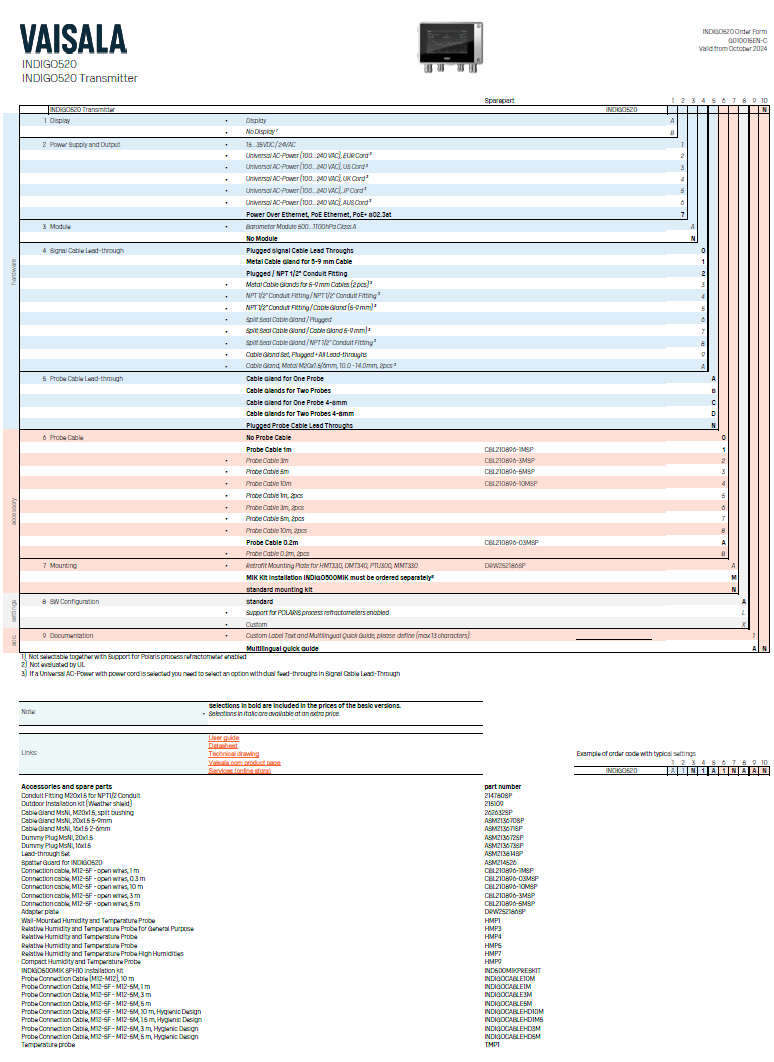Viewport: 774px width, 1062px height.
Task: Click 'Accessories and spare parts' heading
Action: pyautogui.click(x=66, y=787)
